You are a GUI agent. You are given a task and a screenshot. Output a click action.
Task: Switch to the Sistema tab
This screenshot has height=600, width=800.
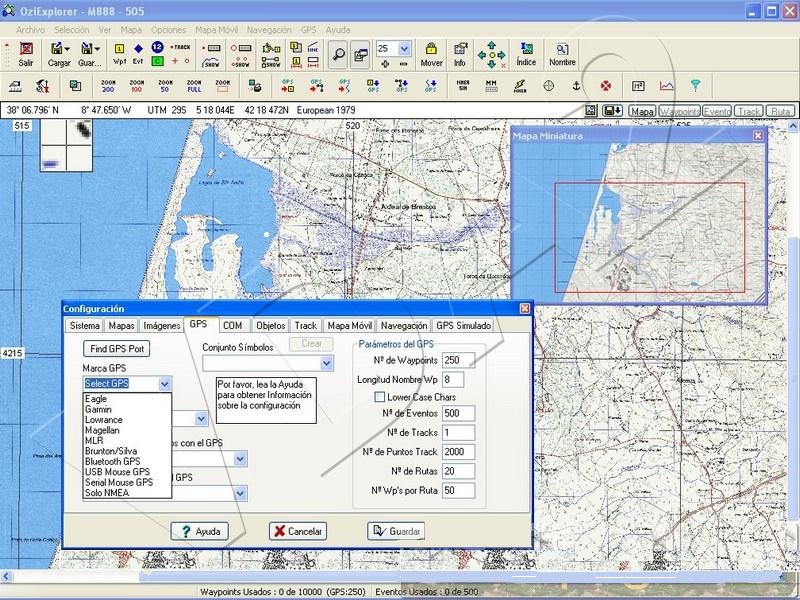[x=85, y=326]
